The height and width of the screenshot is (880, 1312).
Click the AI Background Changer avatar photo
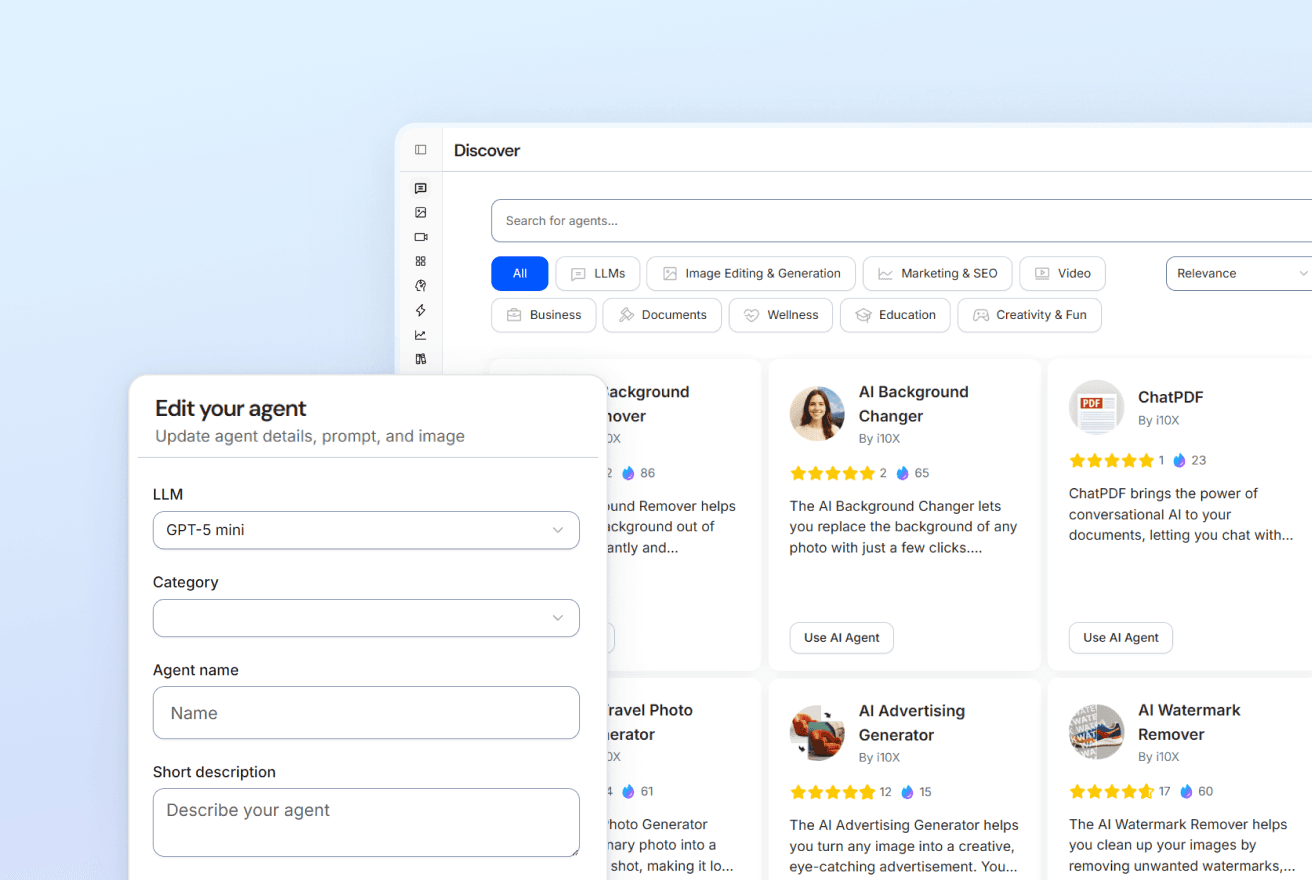coord(817,414)
